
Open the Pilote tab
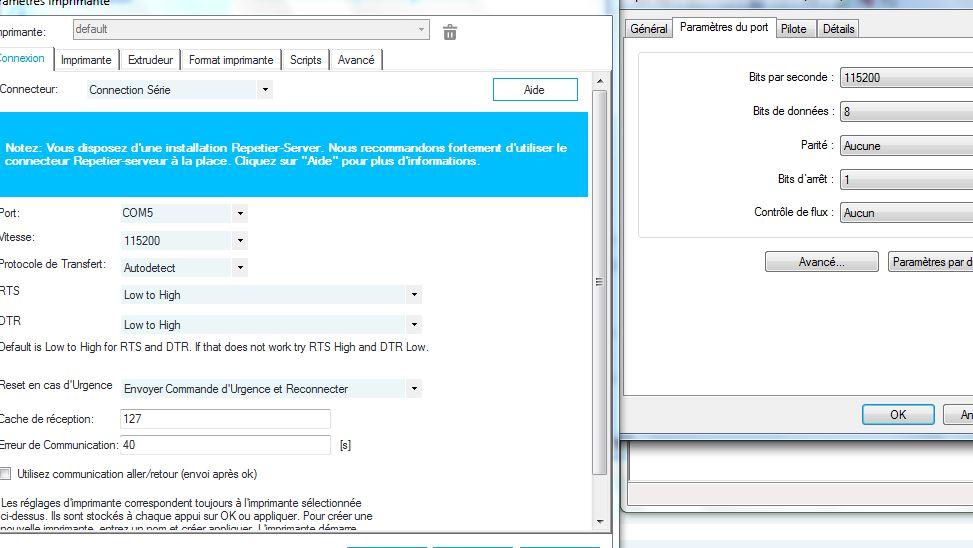coord(794,29)
